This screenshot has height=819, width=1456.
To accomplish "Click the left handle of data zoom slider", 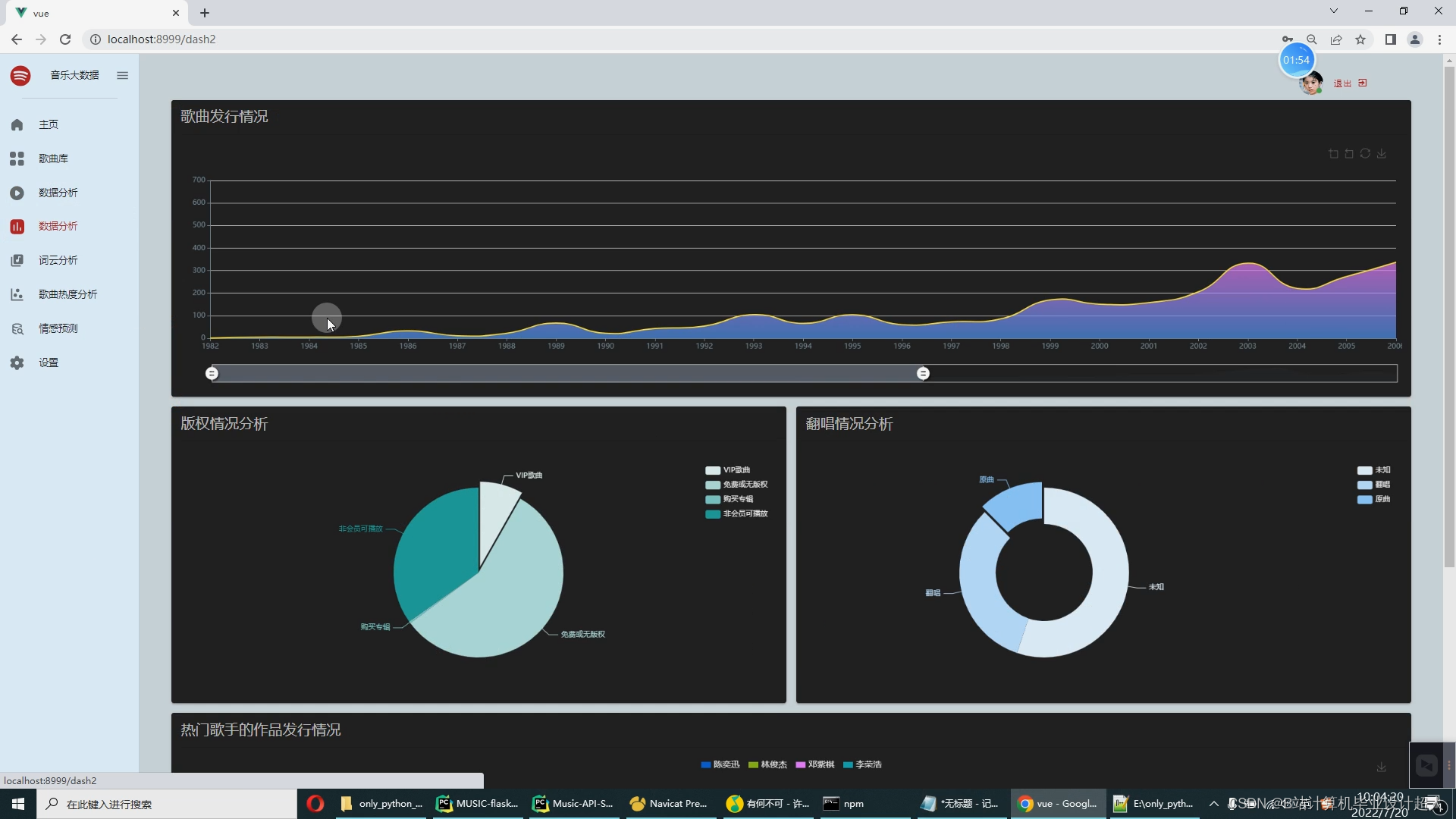I will (212, 373).
